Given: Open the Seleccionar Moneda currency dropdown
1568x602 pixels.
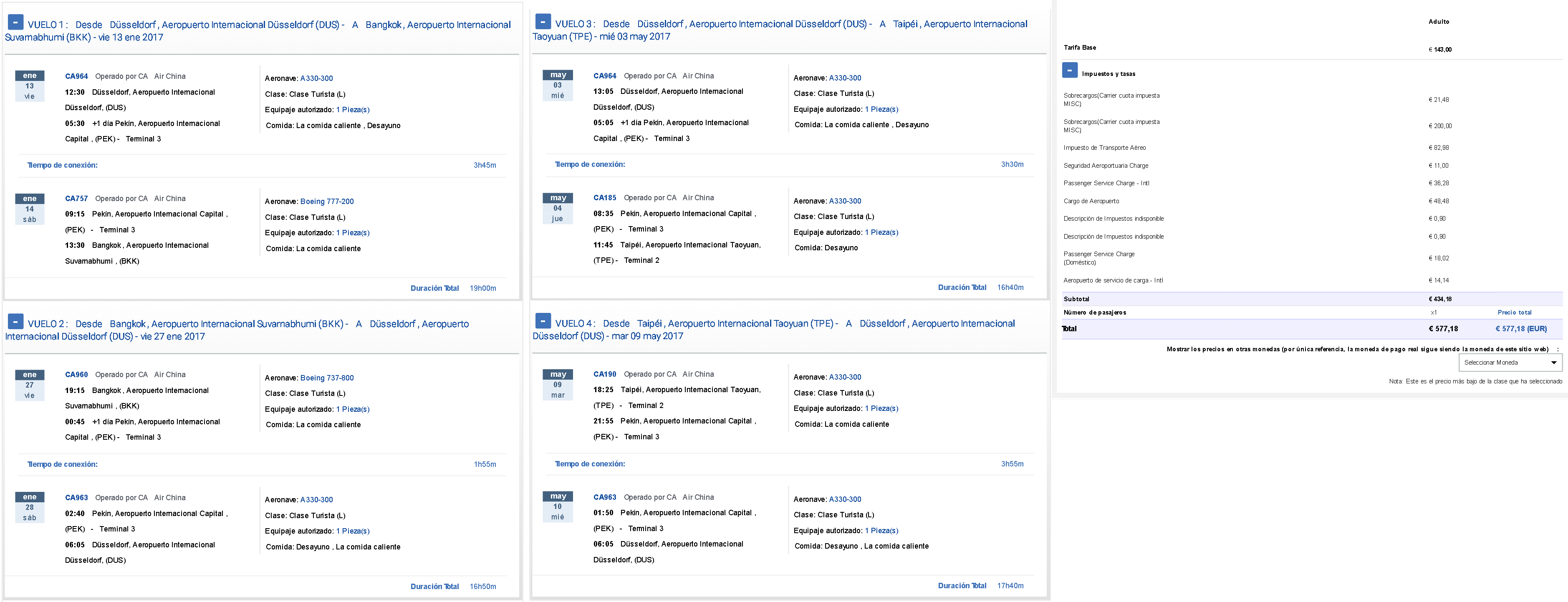Looking at the screenshot, I should pos(1510,363).
